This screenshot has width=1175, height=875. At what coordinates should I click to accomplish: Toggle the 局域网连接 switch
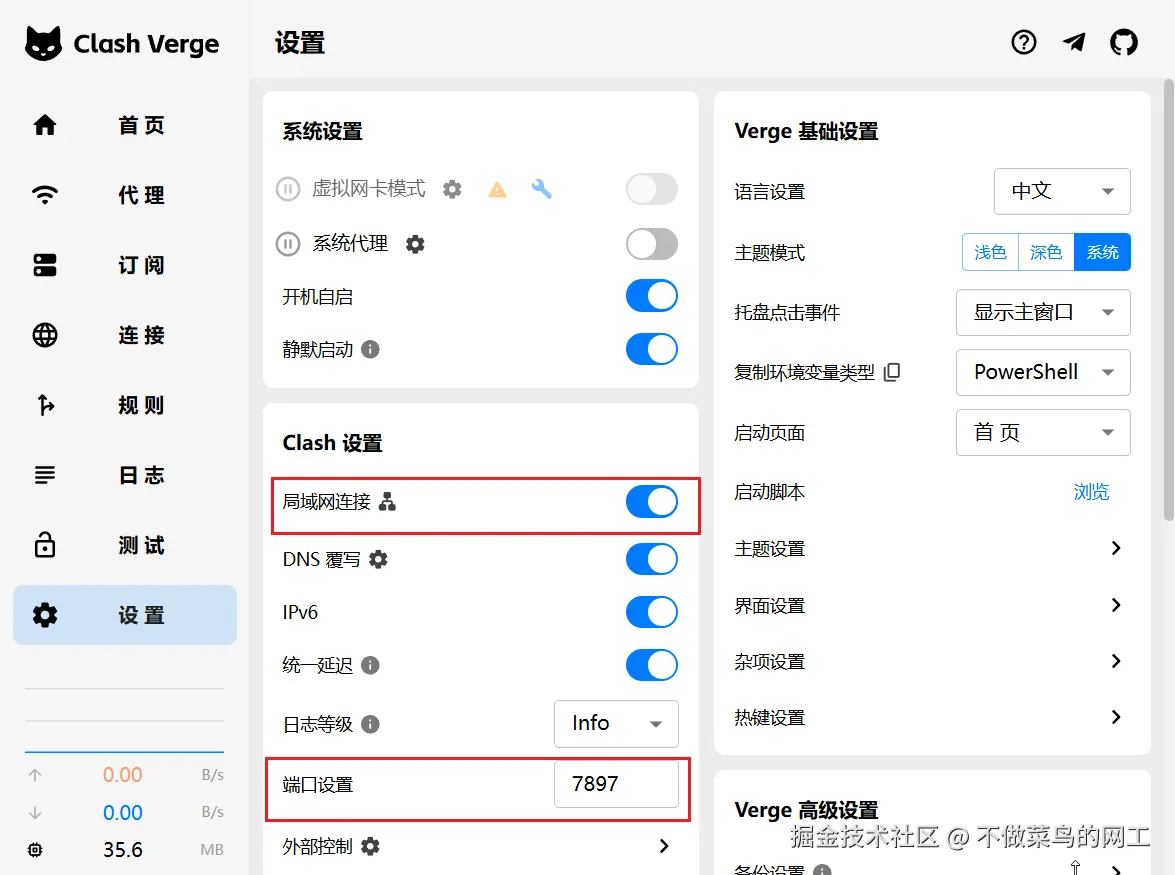(x=652, y=501)
